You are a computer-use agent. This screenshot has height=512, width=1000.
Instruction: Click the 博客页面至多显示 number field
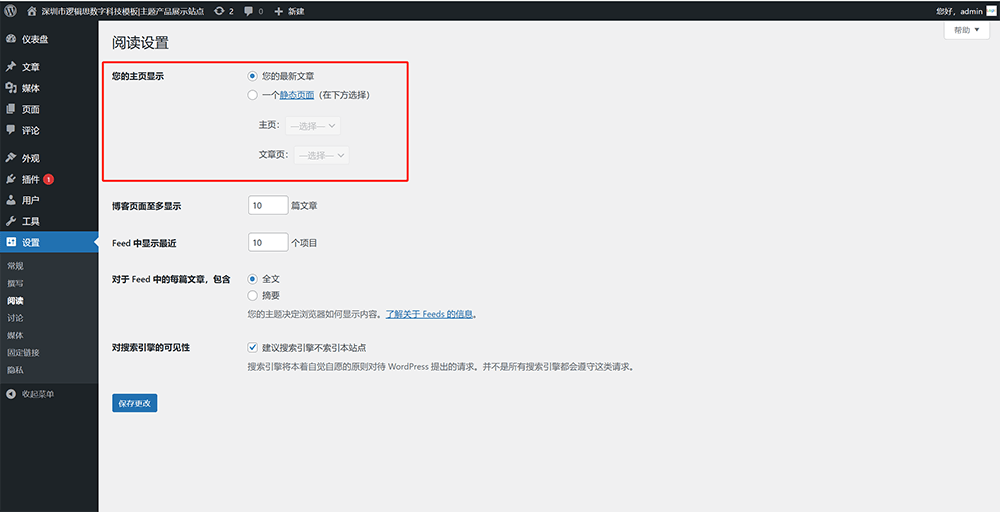[x=268, y=205]
